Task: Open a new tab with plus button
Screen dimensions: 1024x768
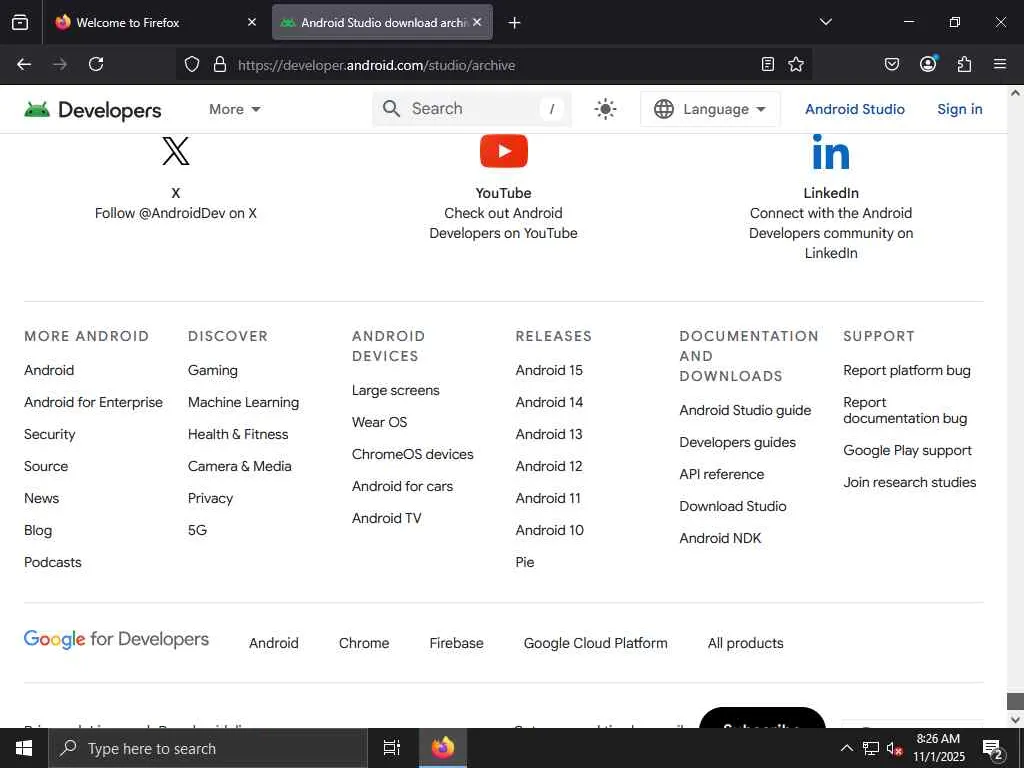Action: click(x=515, y=23)
